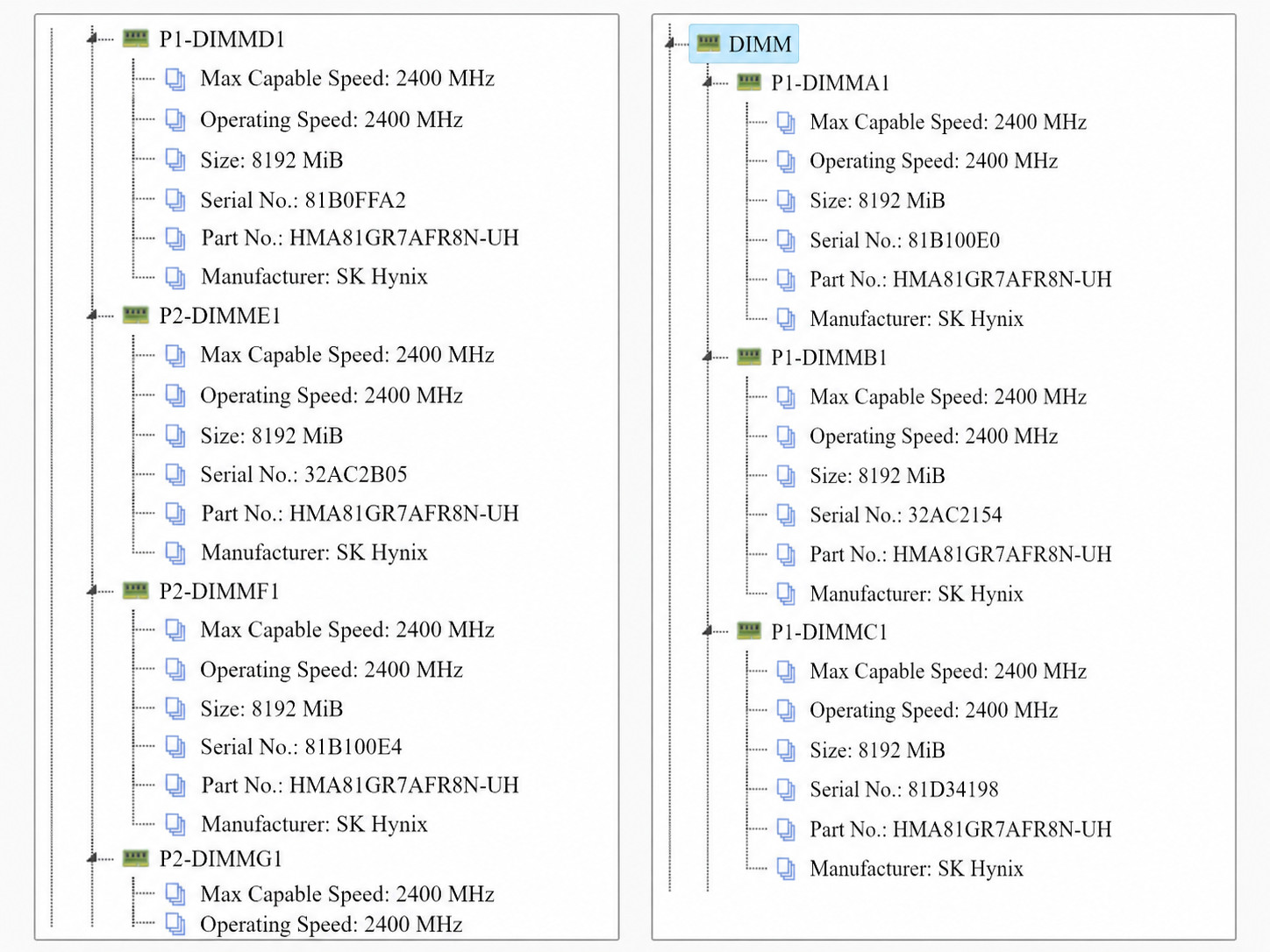Click the memory chip icon beside P2-DIMMG1
The height and width of the screenshot is (952, 1270).
(136, 857)
